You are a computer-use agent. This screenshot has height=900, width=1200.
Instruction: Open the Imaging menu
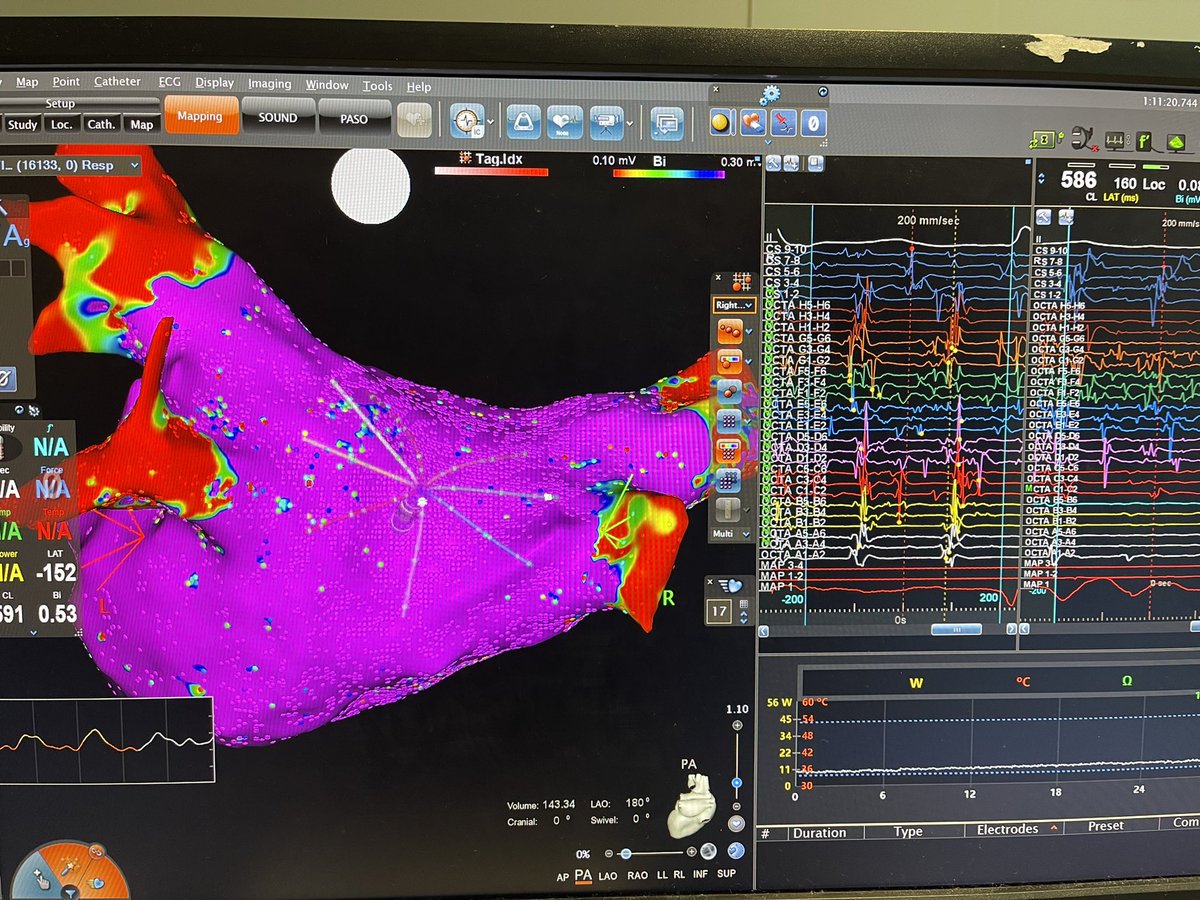pyautogui.click(x=269, y=84)
